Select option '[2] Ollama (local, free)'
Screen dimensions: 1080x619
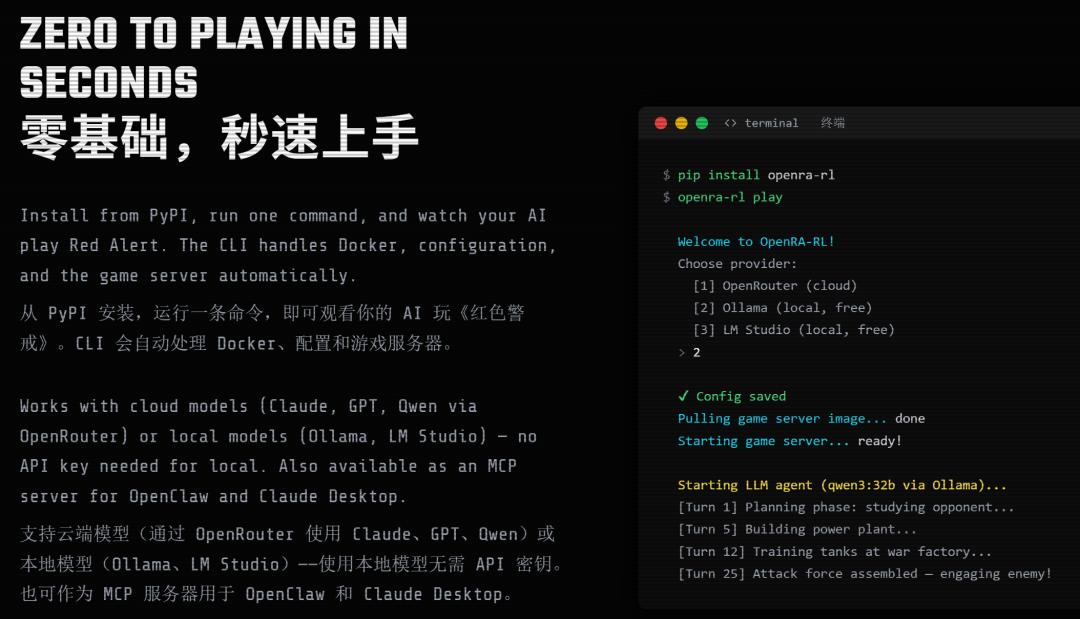pos(782,308)
